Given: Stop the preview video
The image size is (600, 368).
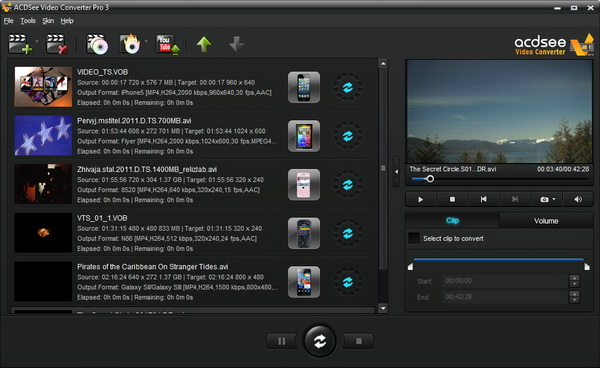Looking at the screenshot, I should coord(452,199).
